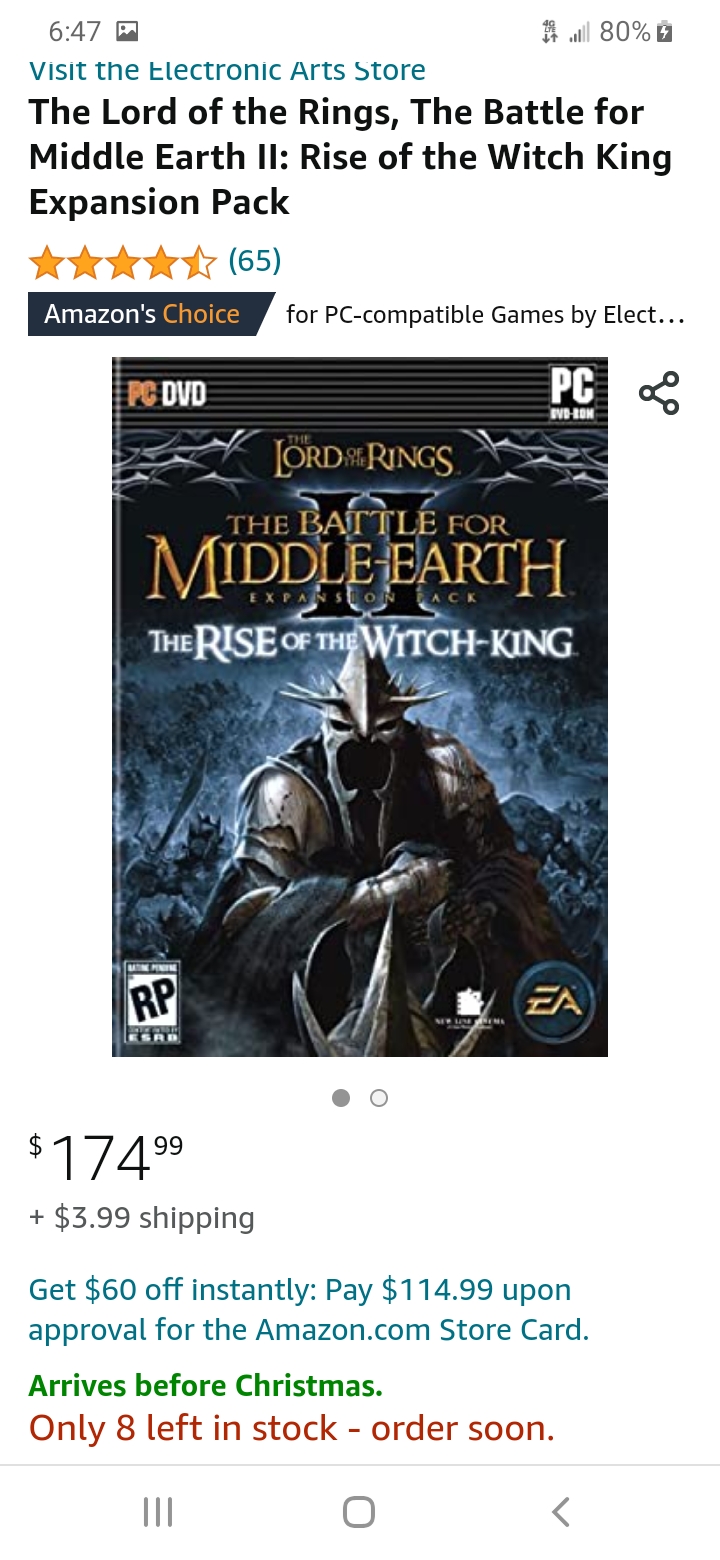Tap the $174.99 price
The height and width of the screenshot is (1560, 720).
[106, 1158]
